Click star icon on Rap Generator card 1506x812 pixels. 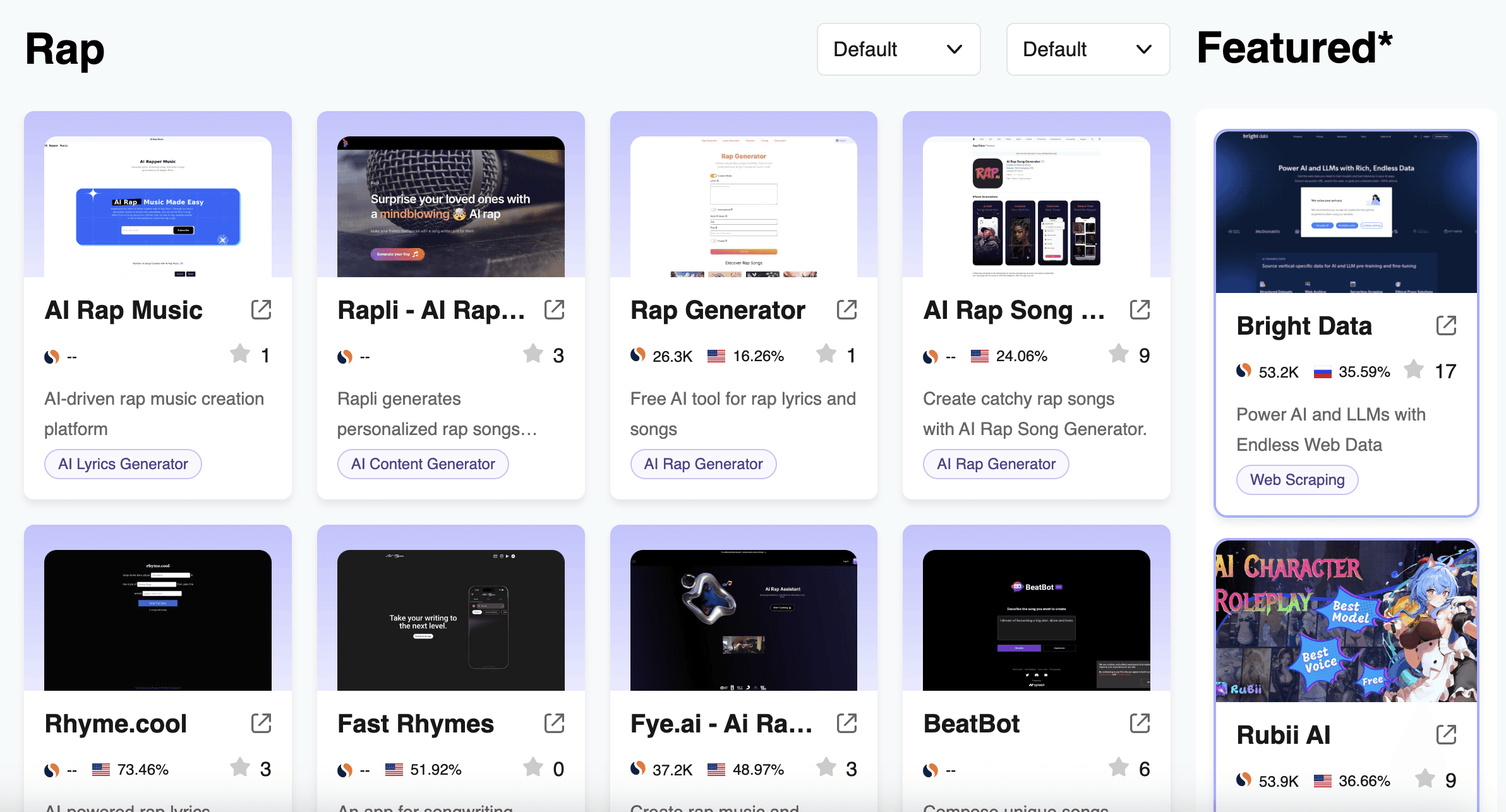826,354
